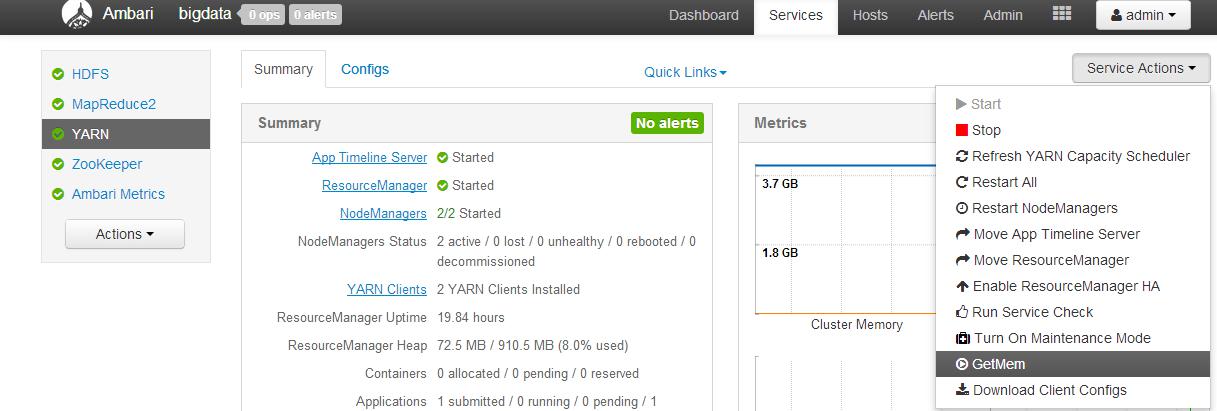The image size is (1217, 411).
Task: Open the Service Actions dropdown
Action: (x=1141, y=68)
